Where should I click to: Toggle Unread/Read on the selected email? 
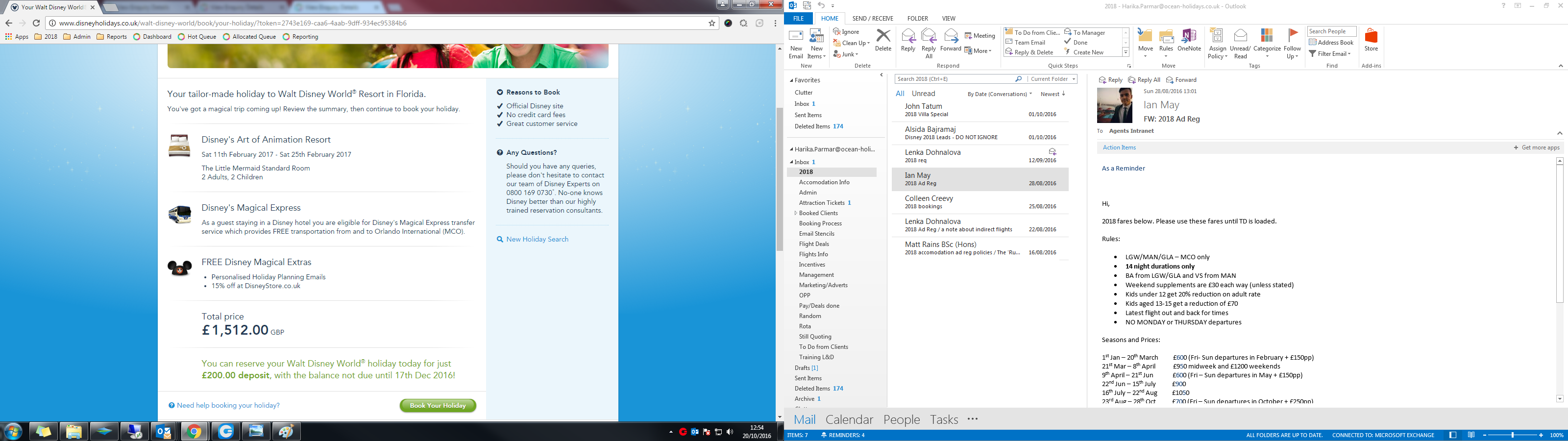[x=1240, y=44]
